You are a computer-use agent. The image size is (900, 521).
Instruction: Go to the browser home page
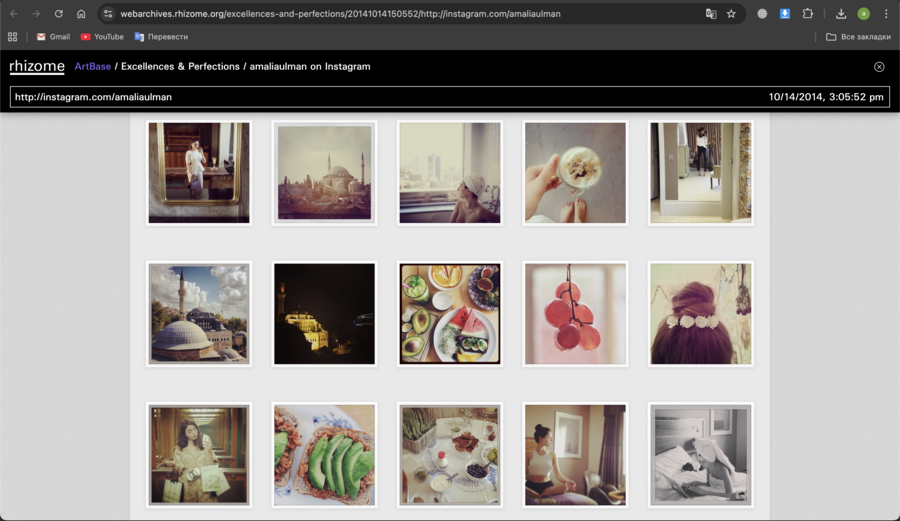(x=81, y=14)
